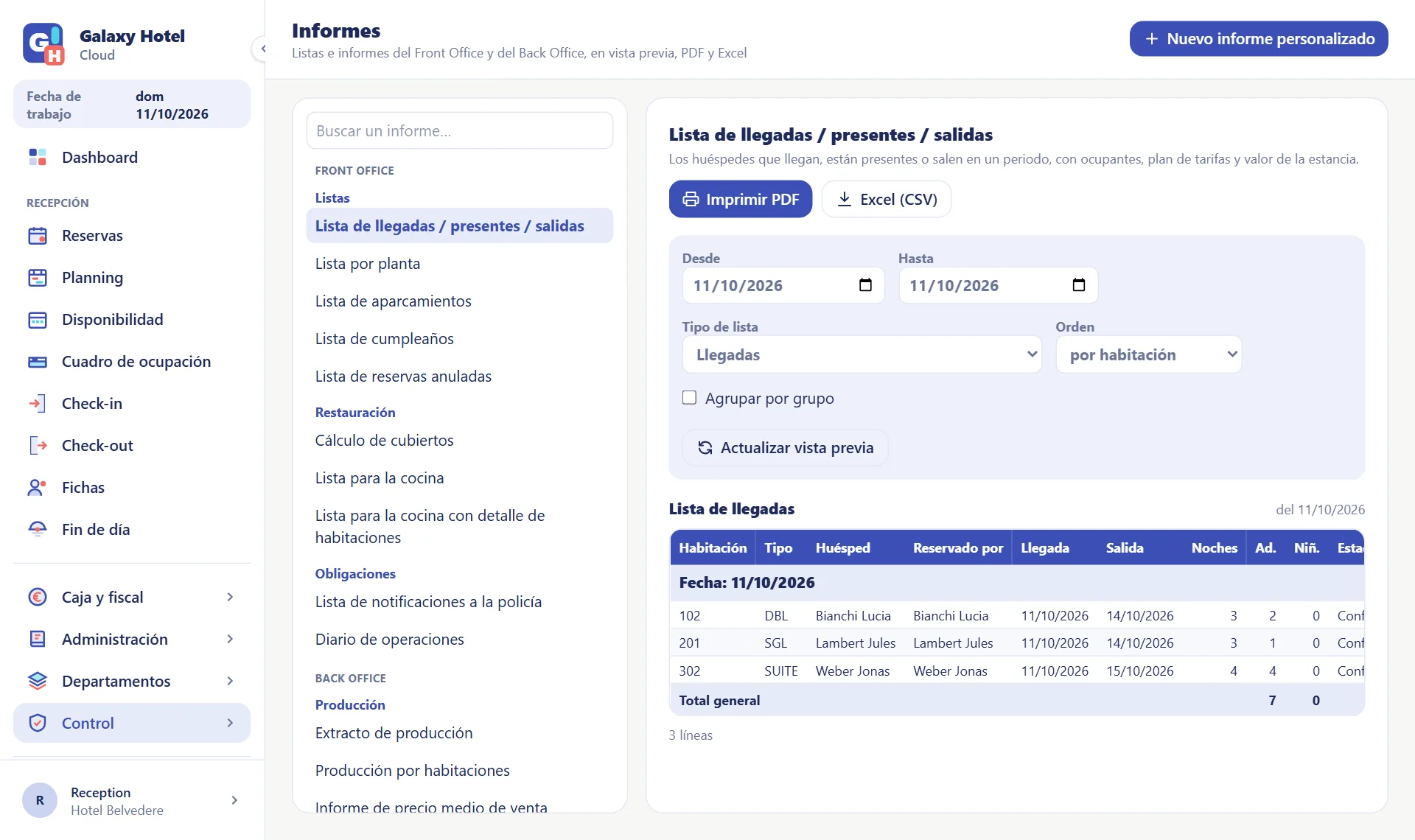Expand Caja y fiscal chevron

tap(230, 598)
